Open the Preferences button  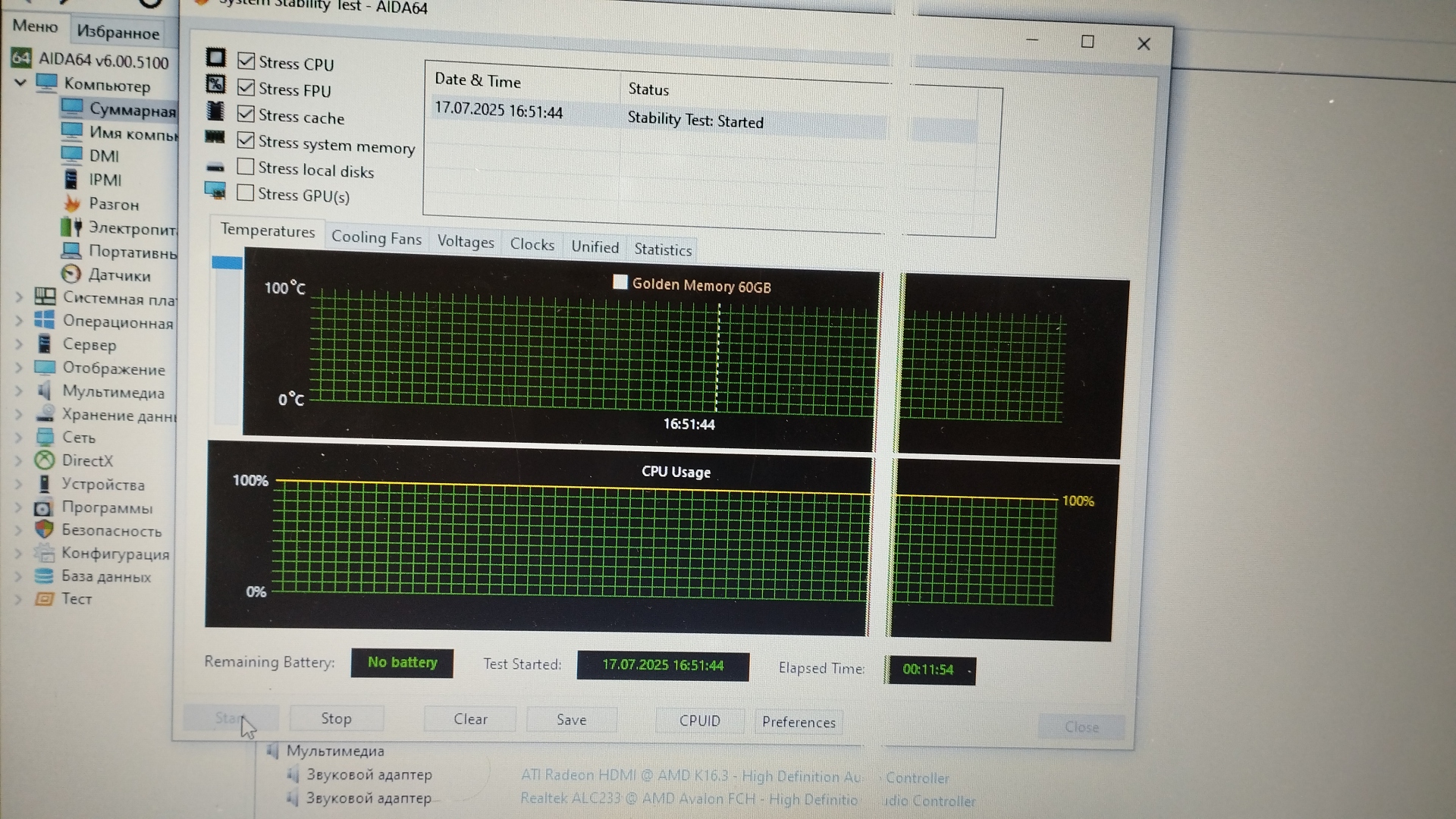[798, 722]
